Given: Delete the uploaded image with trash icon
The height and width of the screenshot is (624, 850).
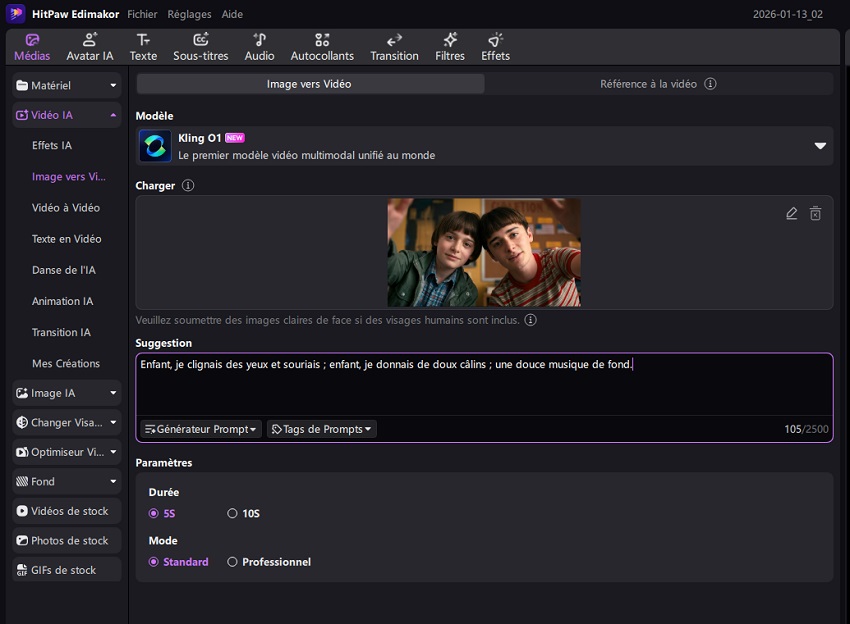Looking at the screenshot, I should 815,214.
